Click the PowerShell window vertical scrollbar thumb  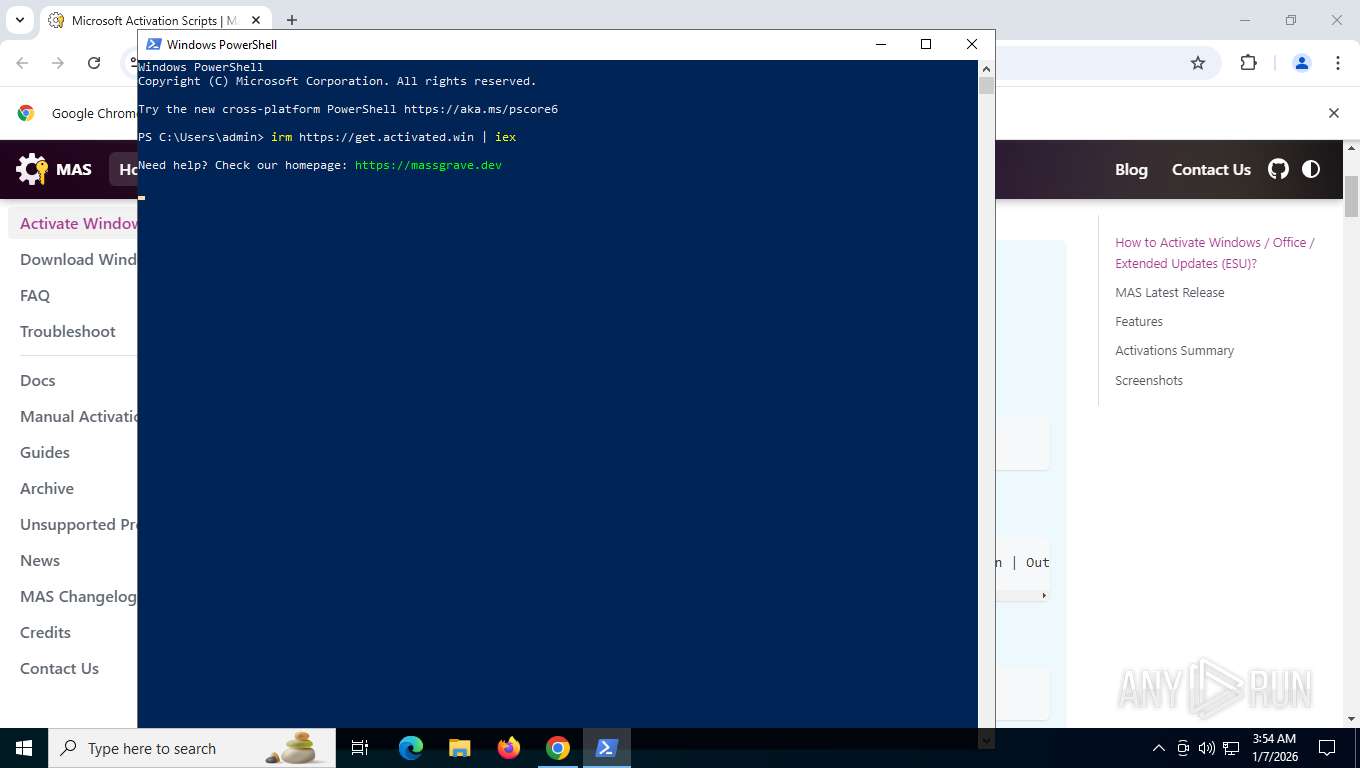(x=986, y=85)
